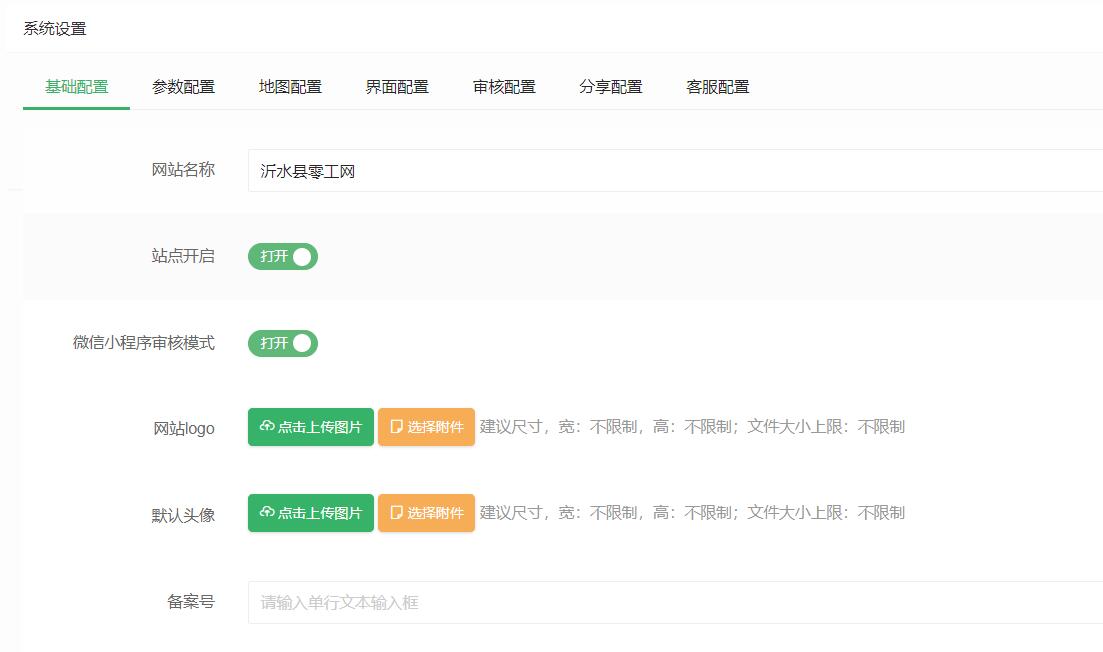Switch to the 基础配置 tab
The width and height of the screenshot is (1103, 652).
pyautogui.click(x=77, y=87)
